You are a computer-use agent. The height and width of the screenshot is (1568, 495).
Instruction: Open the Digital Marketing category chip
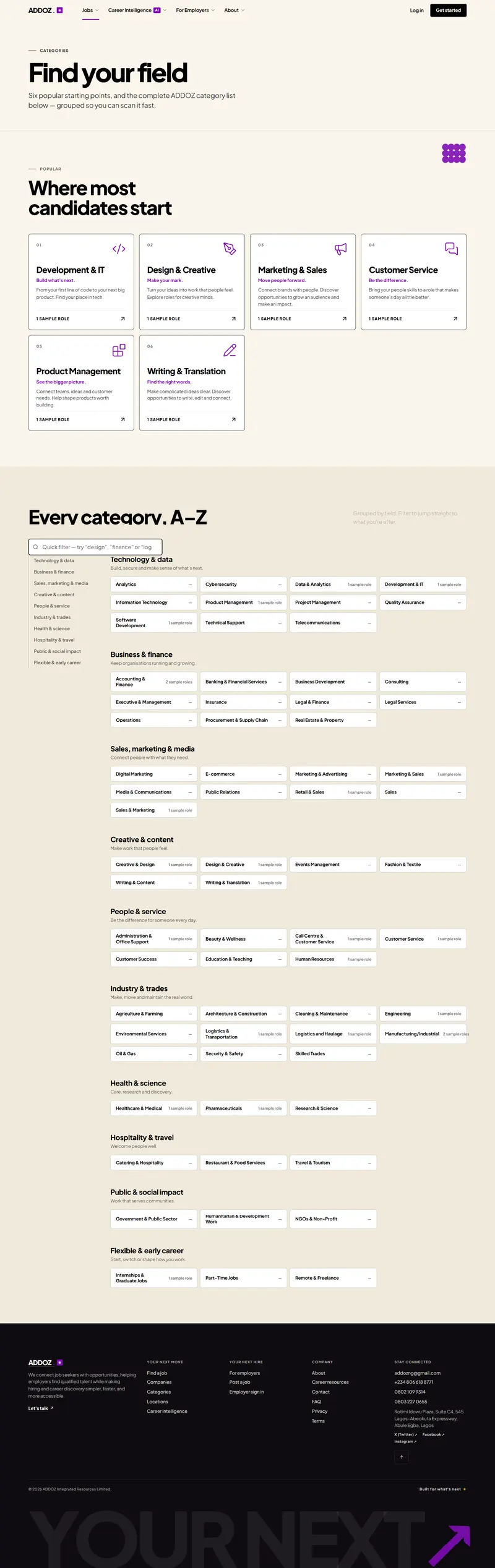tap(154, 774)
